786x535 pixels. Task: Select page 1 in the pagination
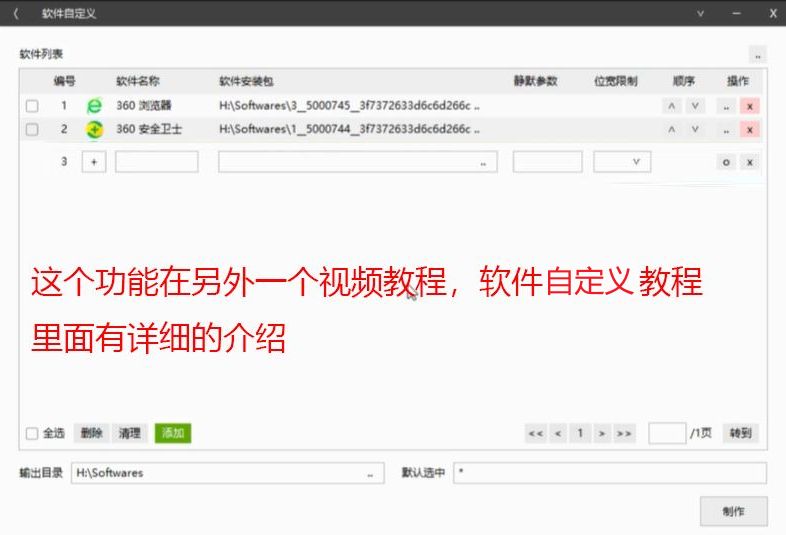click(579, 433)
